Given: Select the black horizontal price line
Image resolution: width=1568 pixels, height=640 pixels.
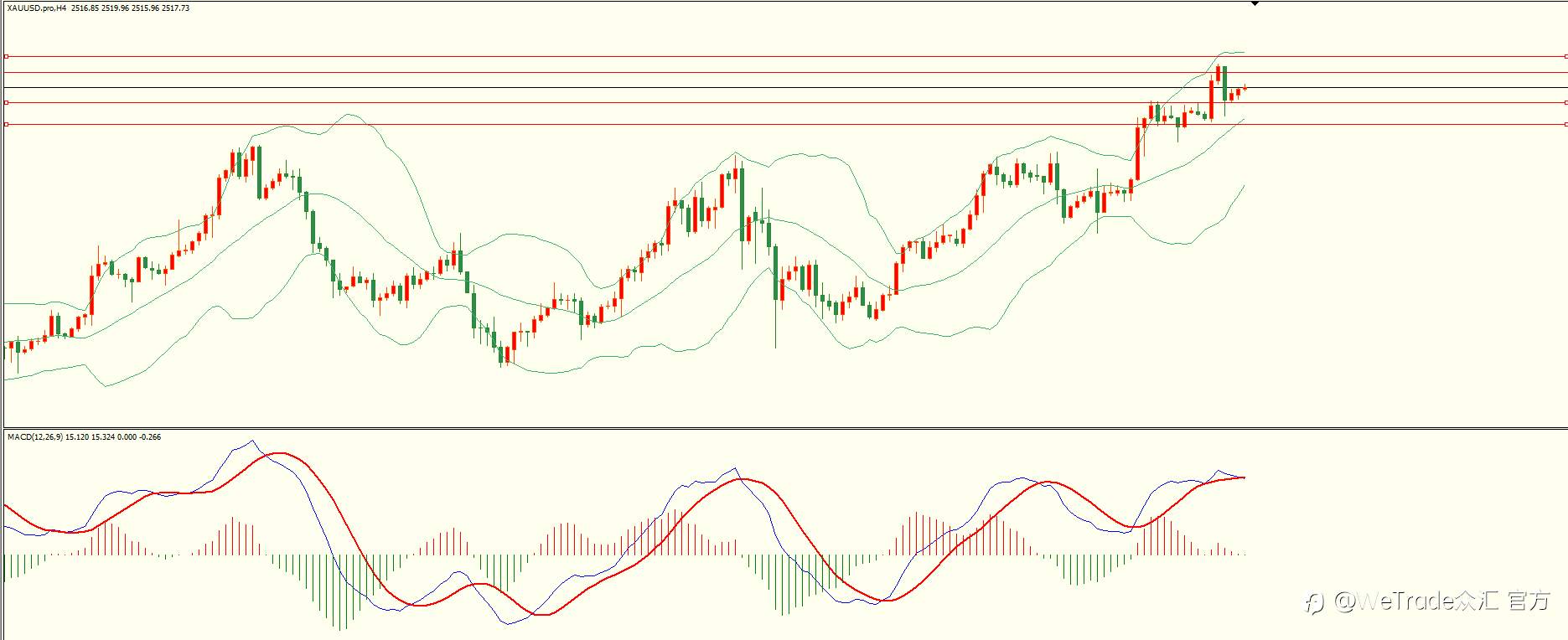Looking at the screenshot, I should (x=785, y=87).
